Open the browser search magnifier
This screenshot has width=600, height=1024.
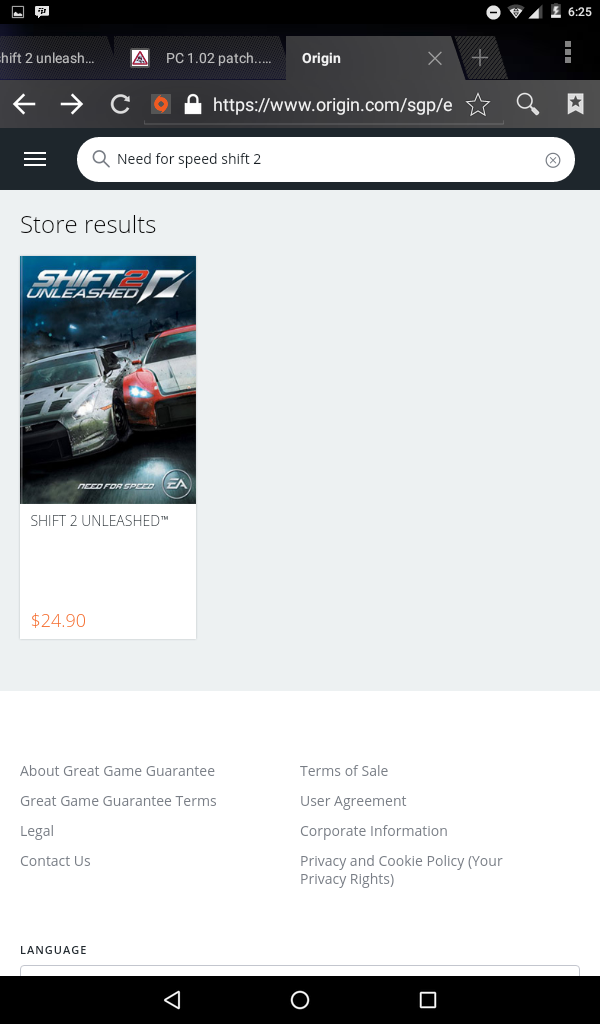click(x=527, y=104)
